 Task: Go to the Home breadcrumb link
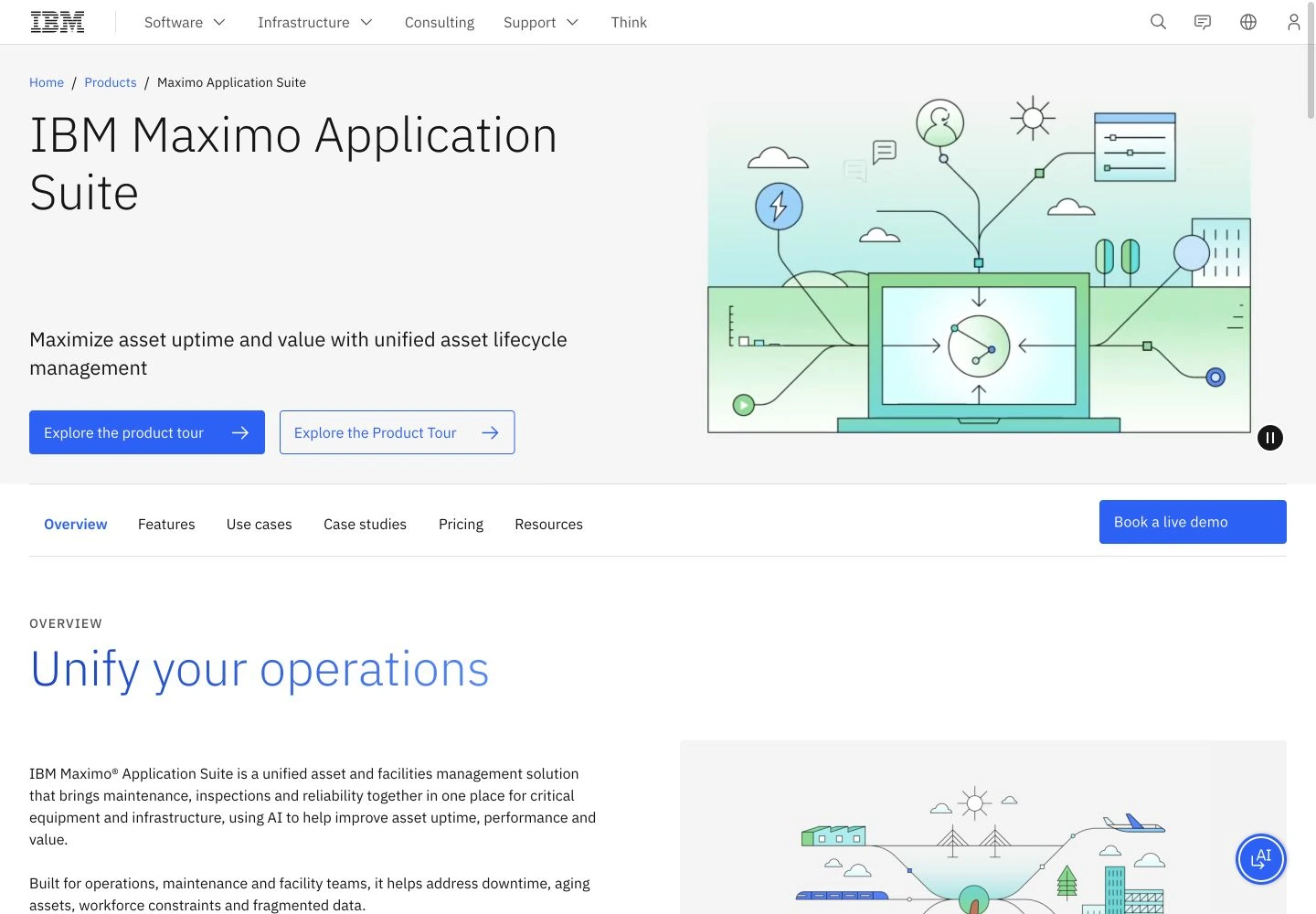pyautogui.click(x=47, y=82)
